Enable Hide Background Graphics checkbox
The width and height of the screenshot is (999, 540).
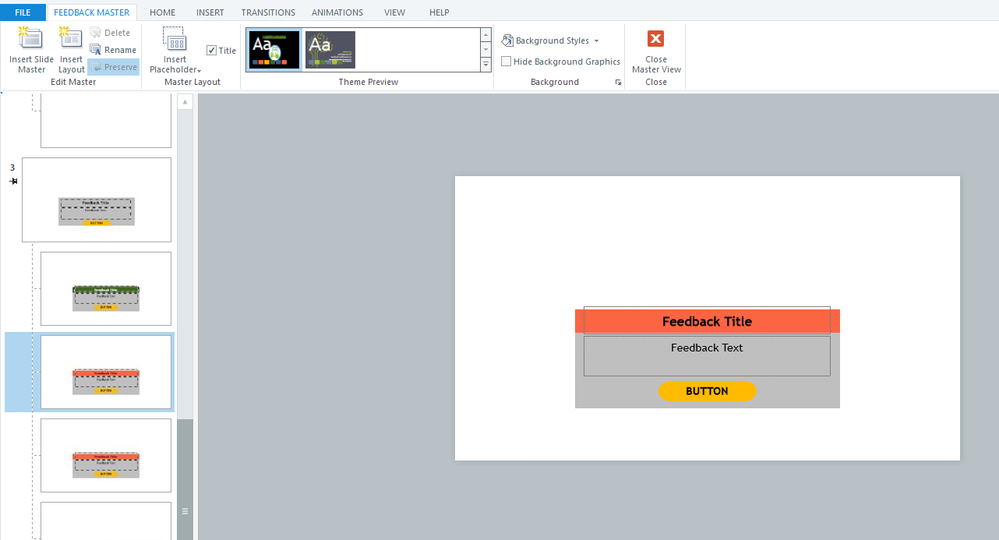pyautogui.click(x=506, y=62)
